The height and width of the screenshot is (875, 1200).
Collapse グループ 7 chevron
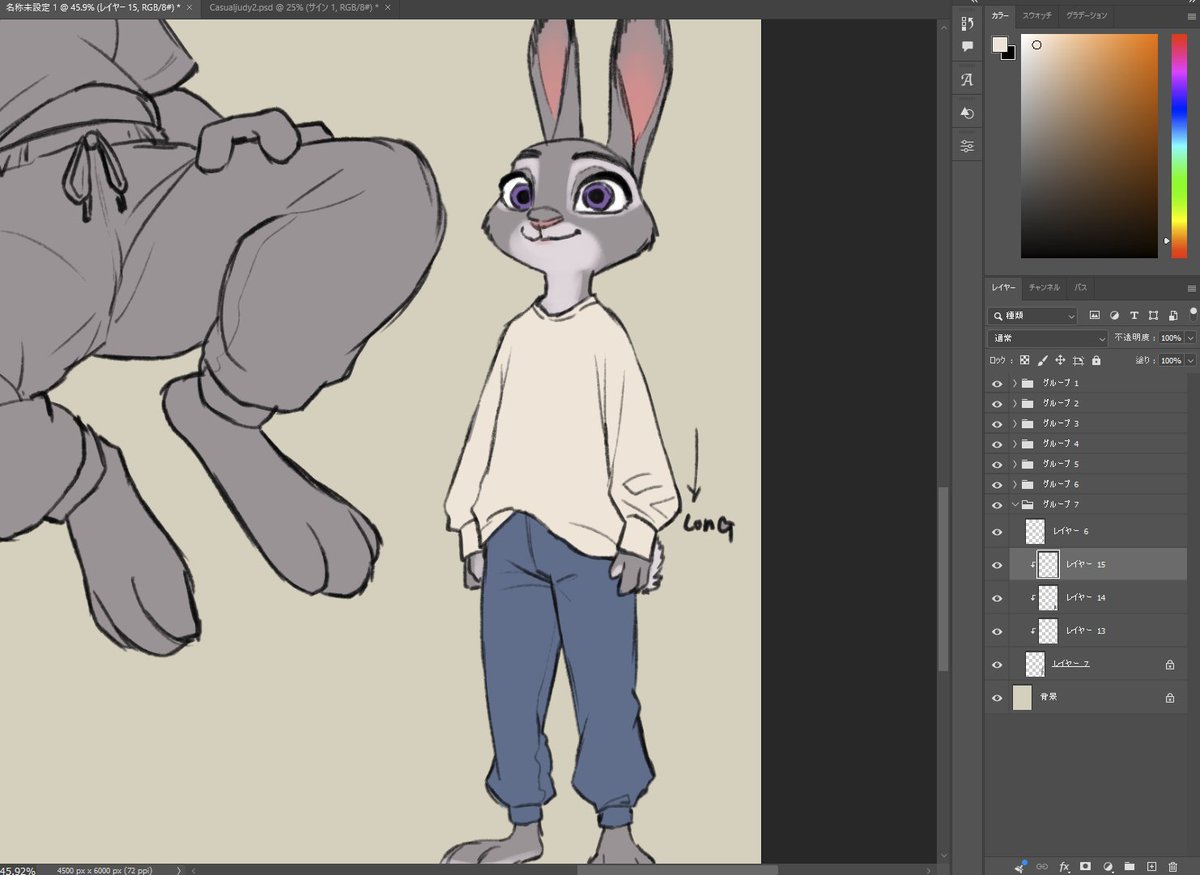[1014, 504]
